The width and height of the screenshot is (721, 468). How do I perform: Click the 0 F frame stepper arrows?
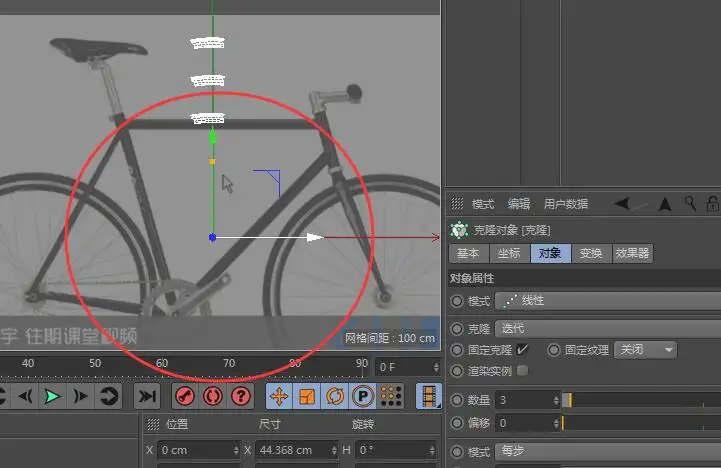tap(436, 367)
